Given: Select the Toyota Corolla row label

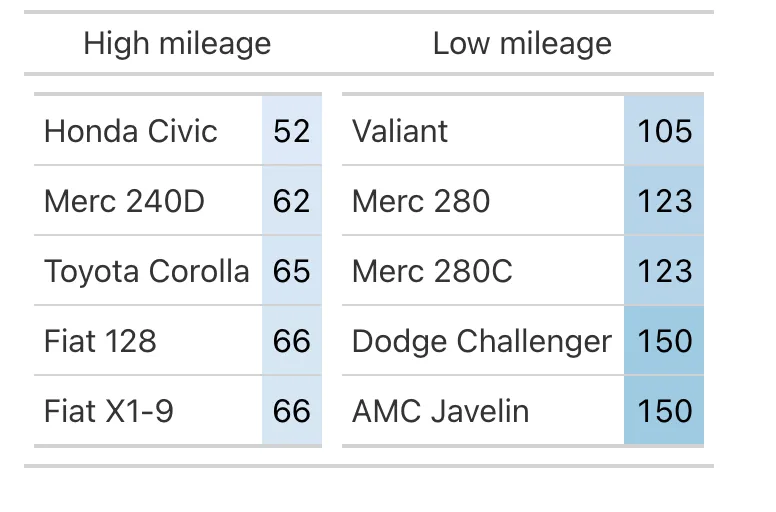Looking at the screenshot, I should click(x=146, y=272).
